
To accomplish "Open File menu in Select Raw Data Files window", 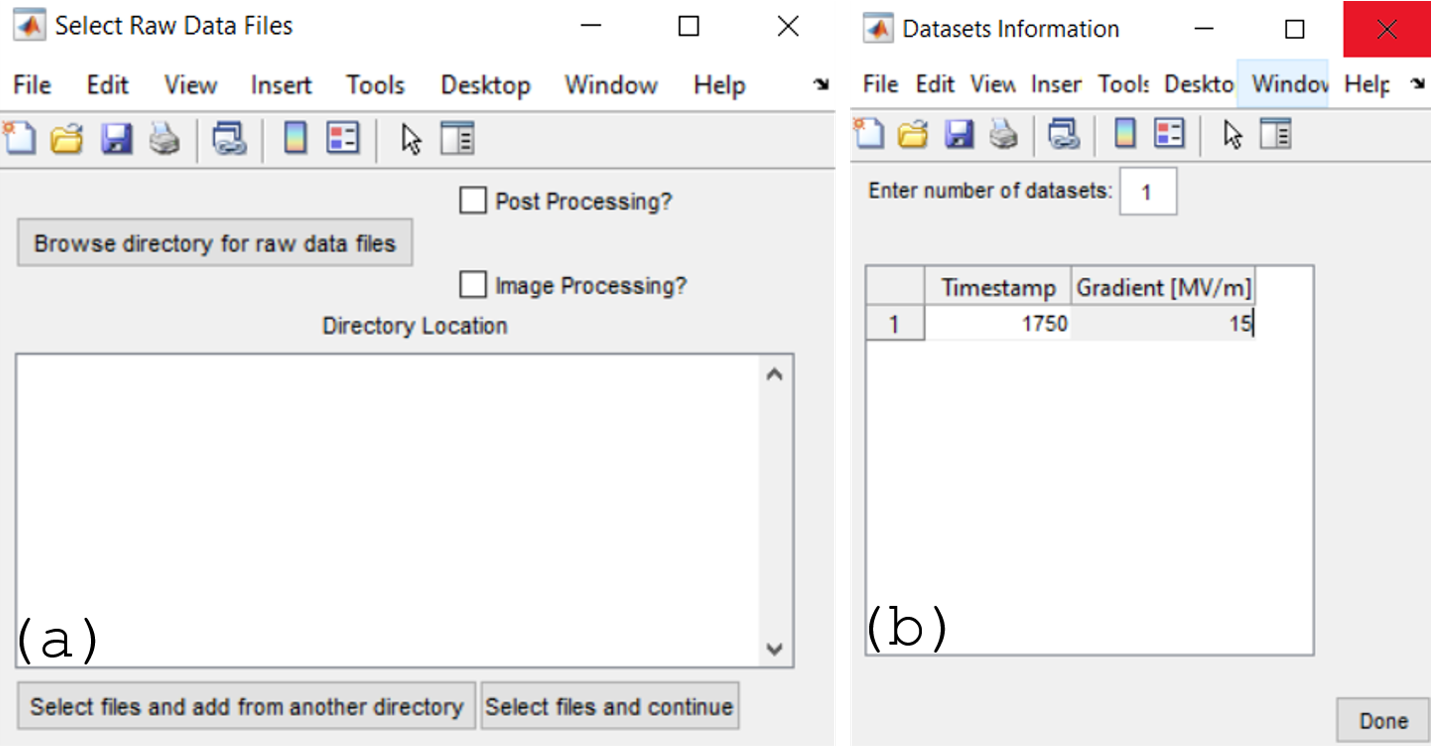I will [x=32, y=85].
